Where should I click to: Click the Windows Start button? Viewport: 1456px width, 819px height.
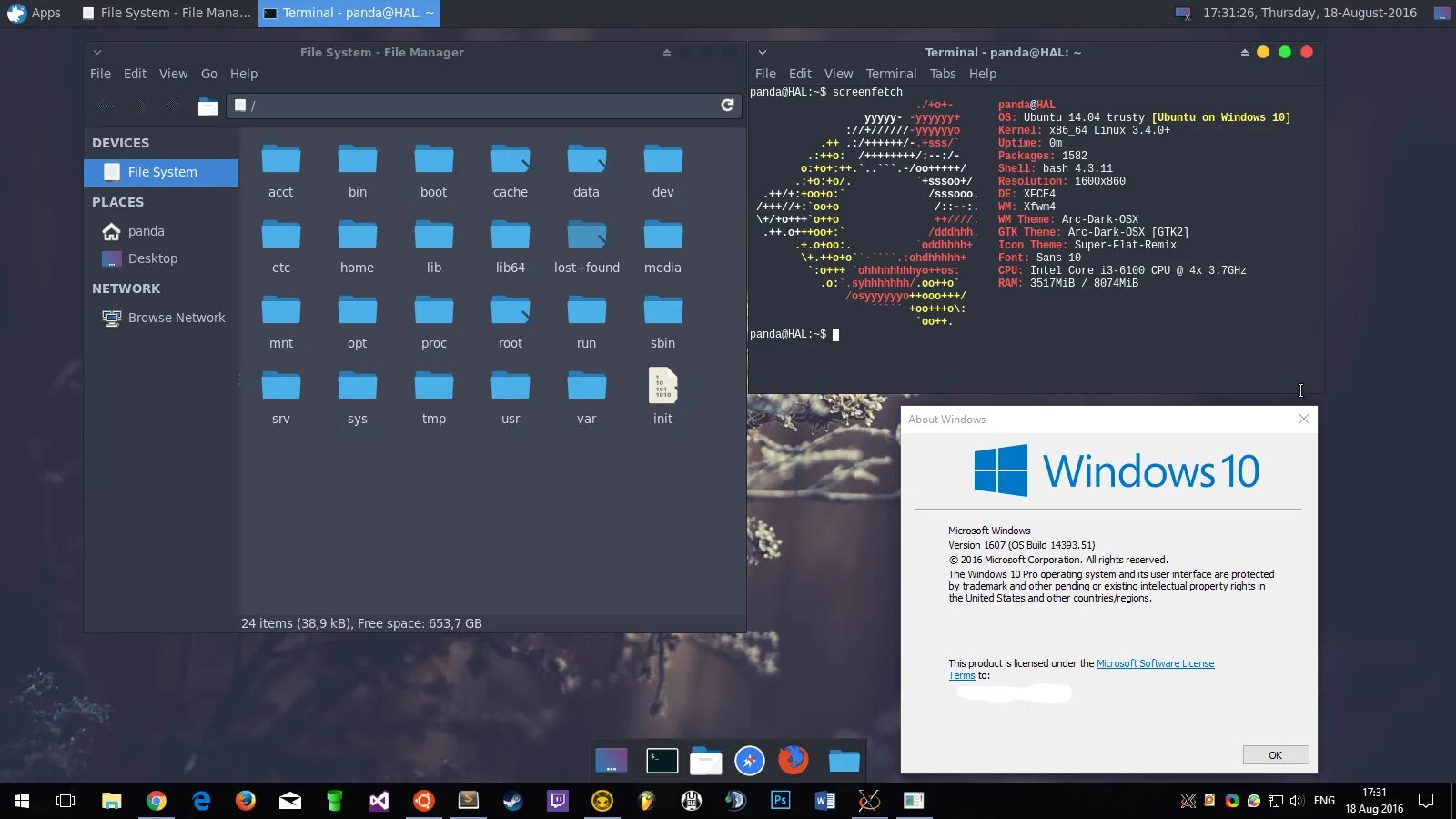pyautogui.click(x=22, y=801)
